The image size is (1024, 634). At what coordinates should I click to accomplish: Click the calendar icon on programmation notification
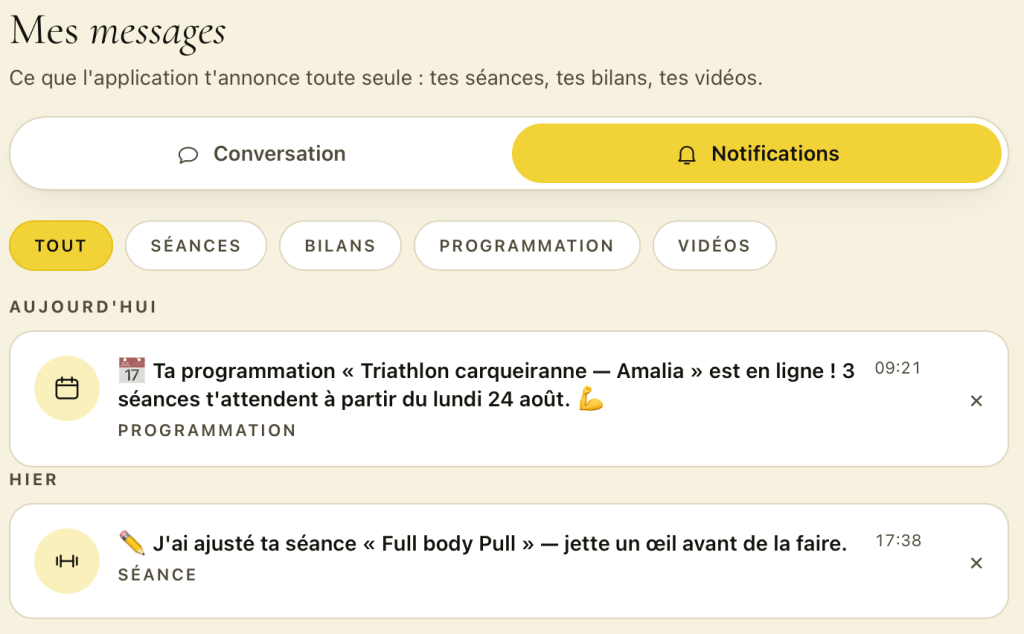67,388
